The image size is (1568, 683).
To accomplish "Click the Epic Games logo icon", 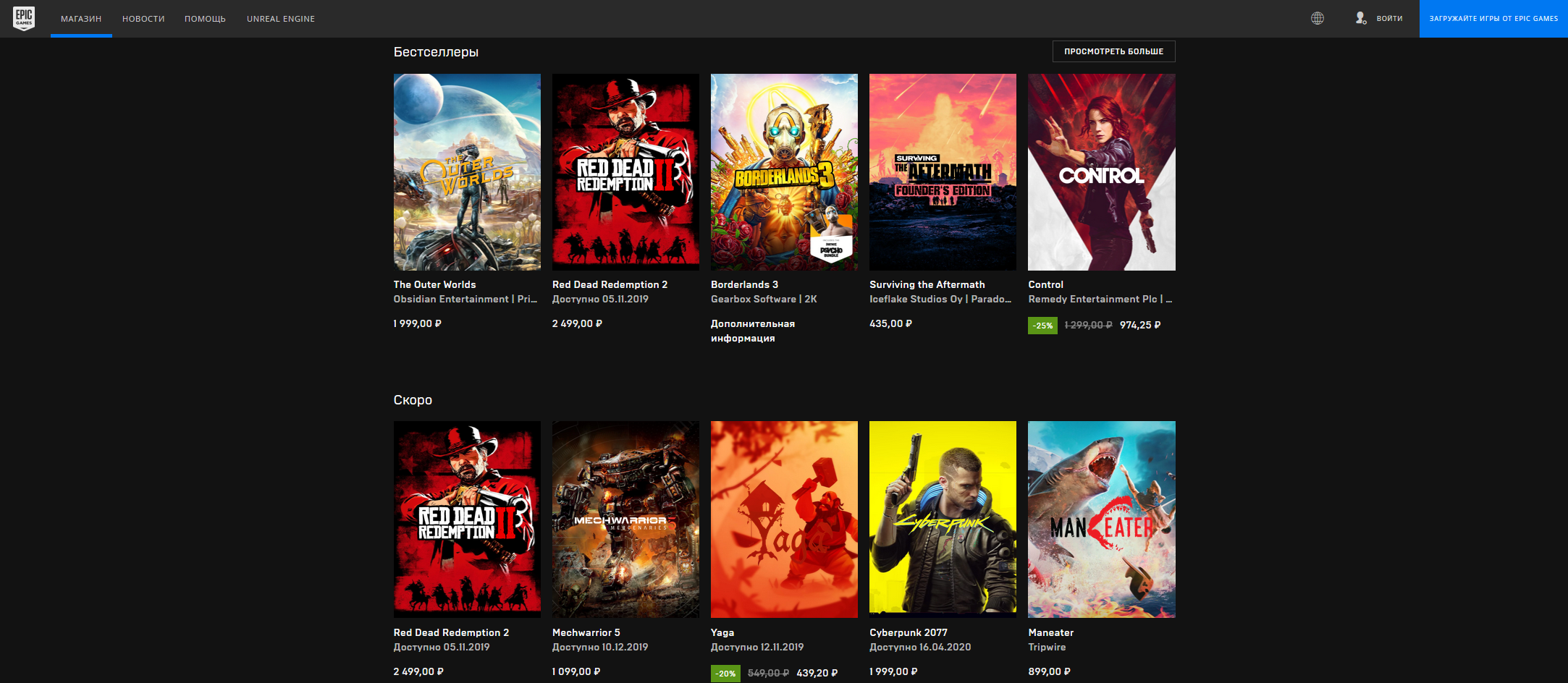I will pos(24,18).
